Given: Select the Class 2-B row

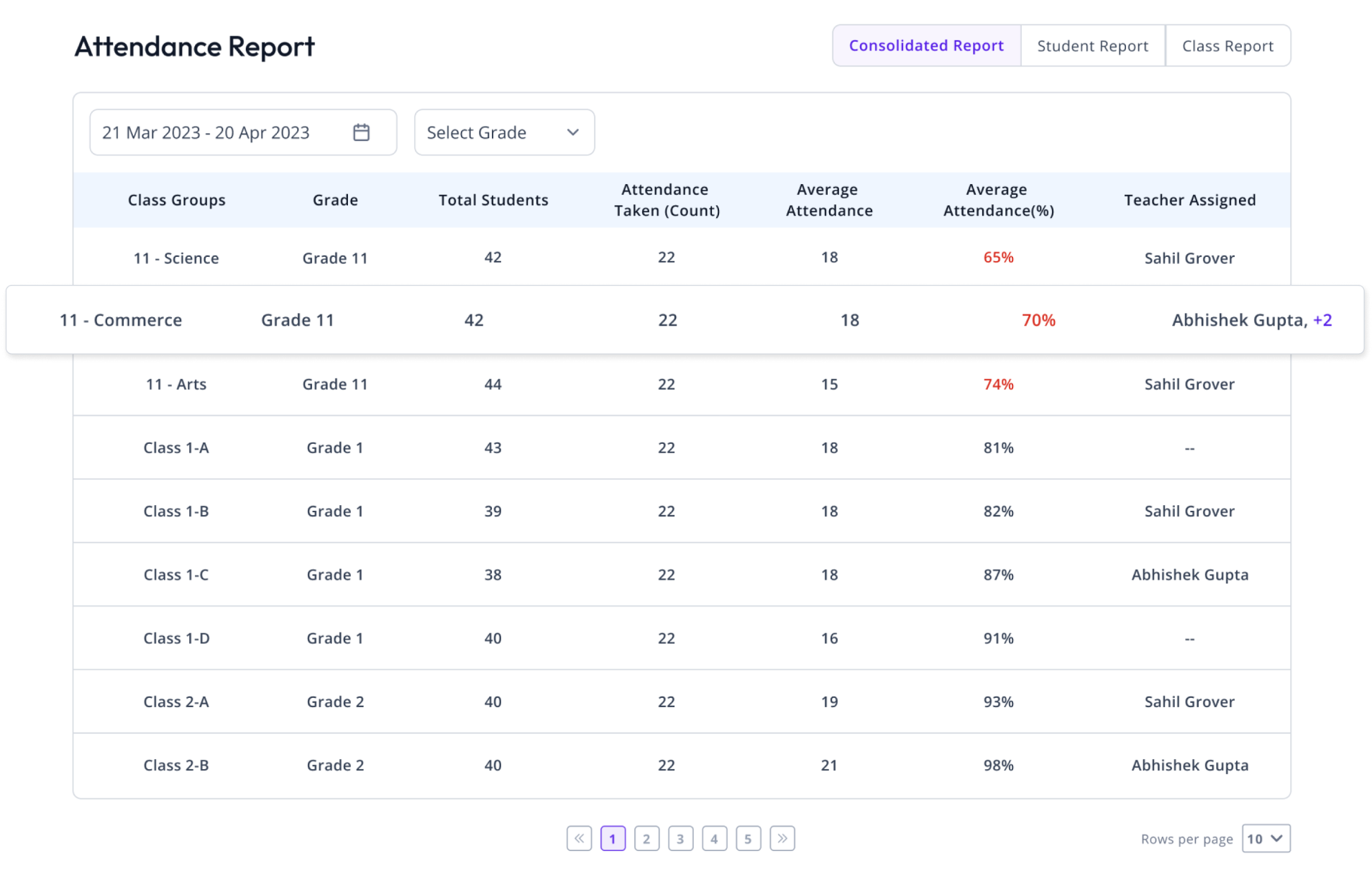Looking at the screenshot, I should (x=176, y=765).
